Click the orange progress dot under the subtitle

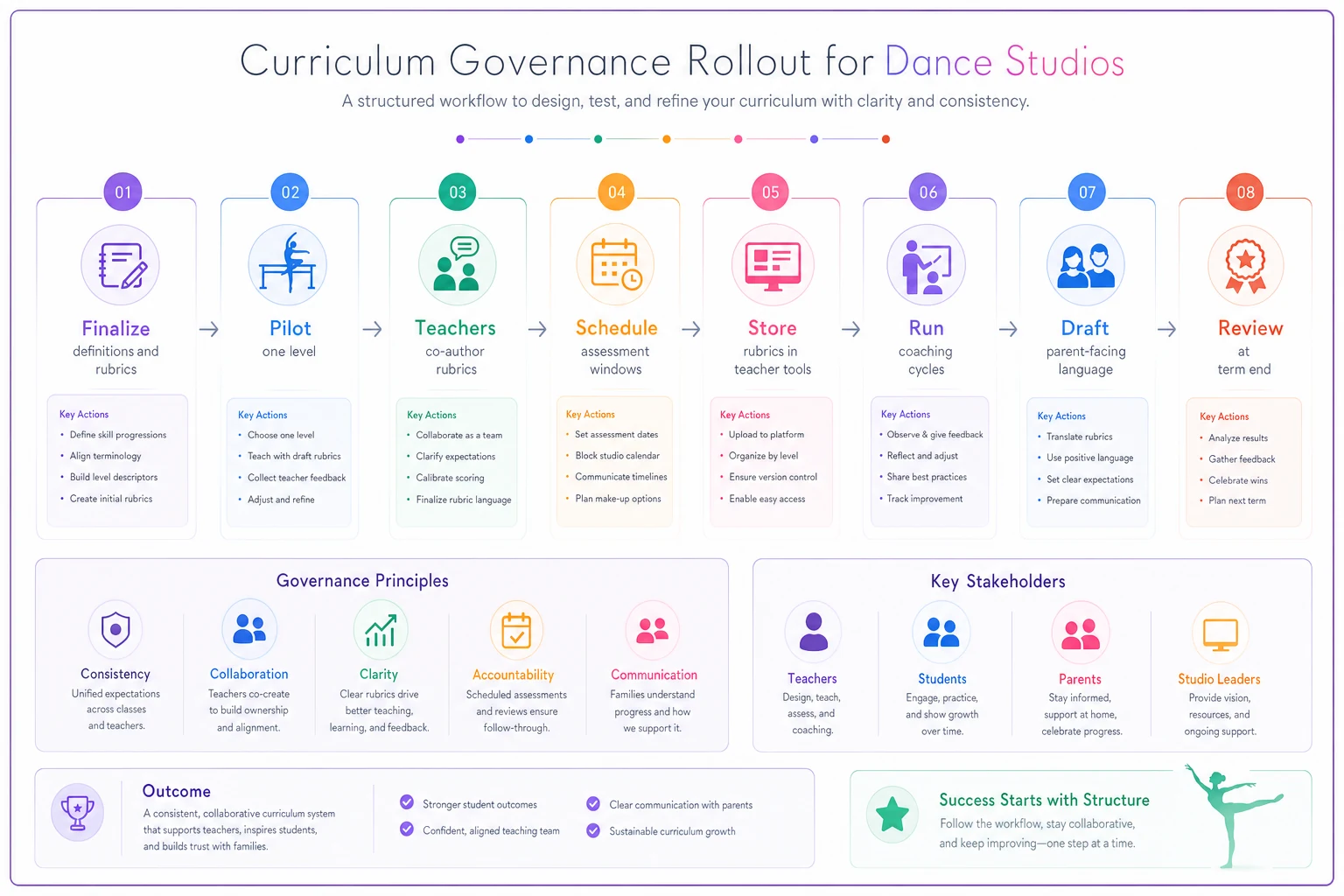pyautogui.click(x=667, y=139)
